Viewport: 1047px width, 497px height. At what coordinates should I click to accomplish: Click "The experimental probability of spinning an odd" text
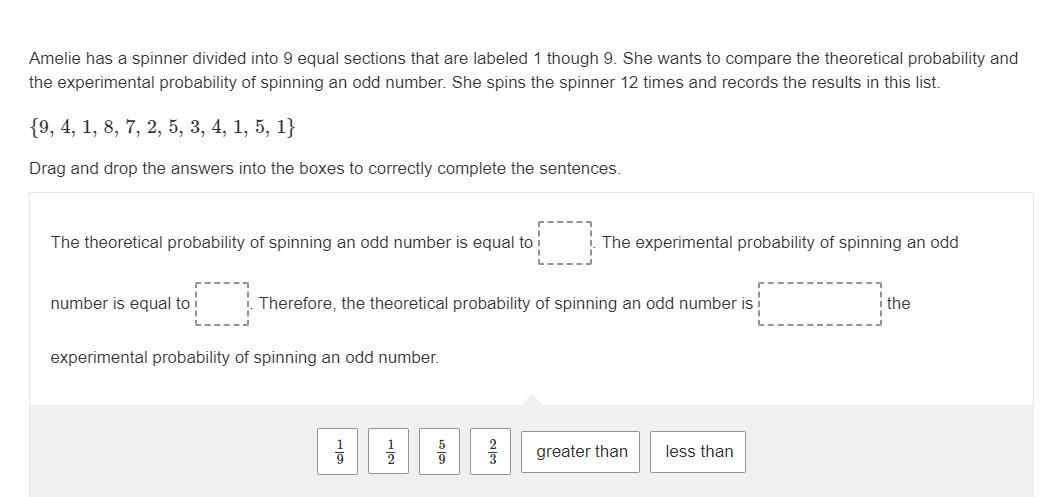[780, 243]
